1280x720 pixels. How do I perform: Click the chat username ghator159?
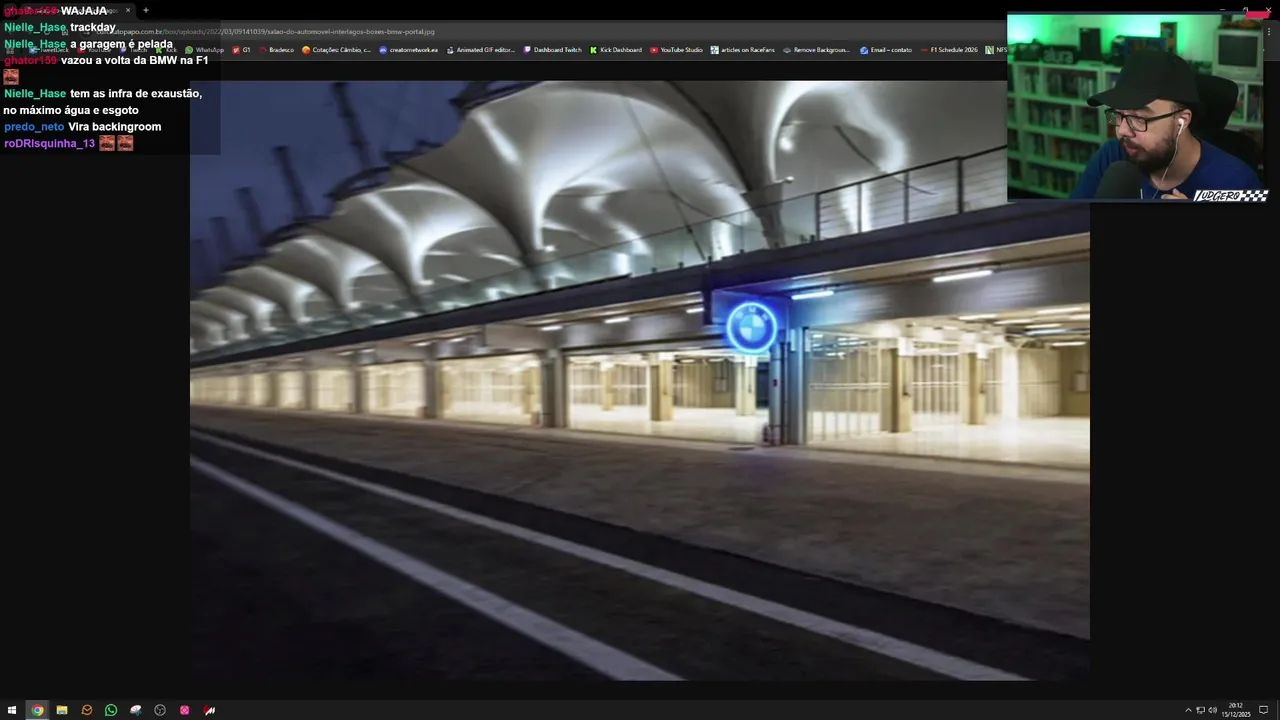point(31,61)
